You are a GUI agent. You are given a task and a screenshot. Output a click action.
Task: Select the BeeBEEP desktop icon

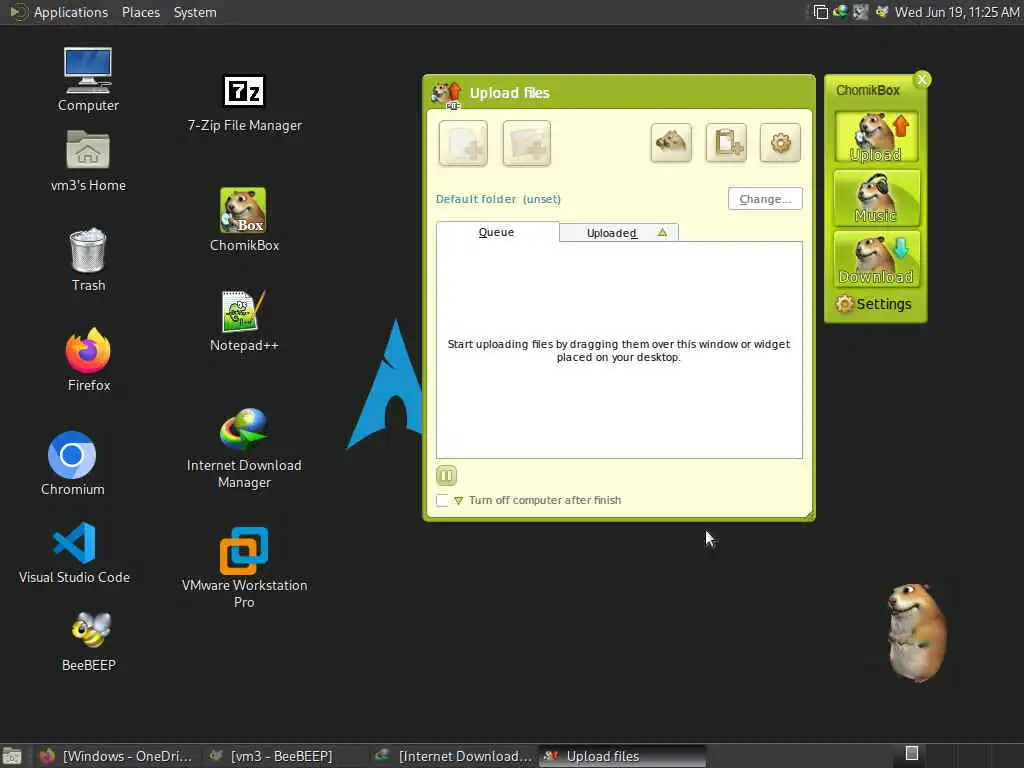(x=89, y=641)
